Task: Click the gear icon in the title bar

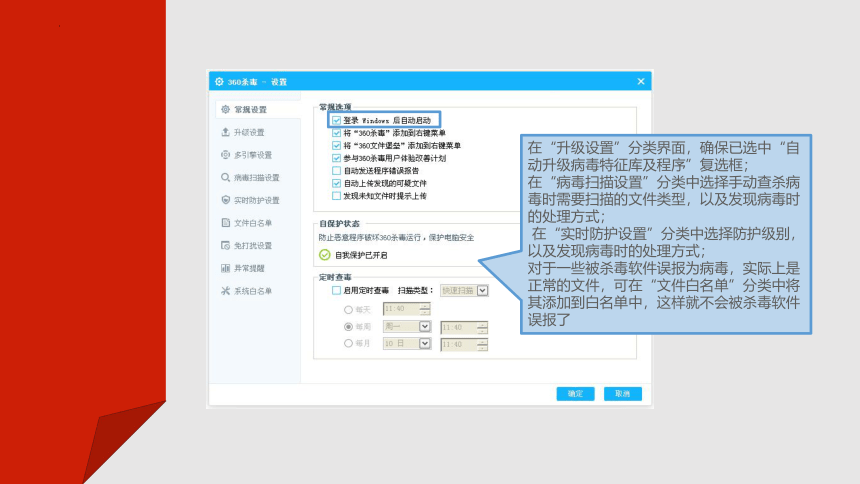Action: (219, 82)
